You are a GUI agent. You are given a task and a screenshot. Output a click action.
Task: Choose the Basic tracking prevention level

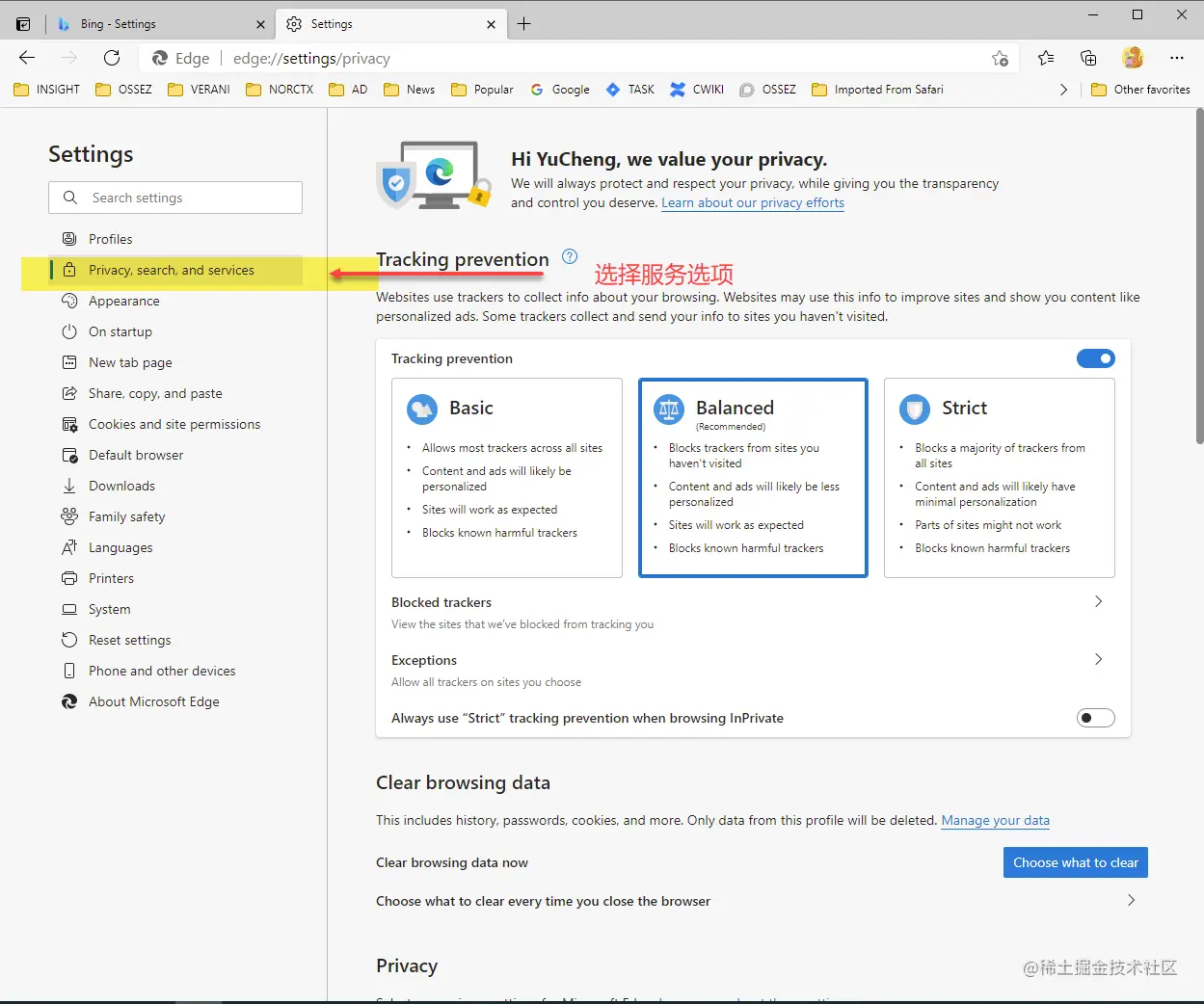pyautogui.click(x=507, y=478)
